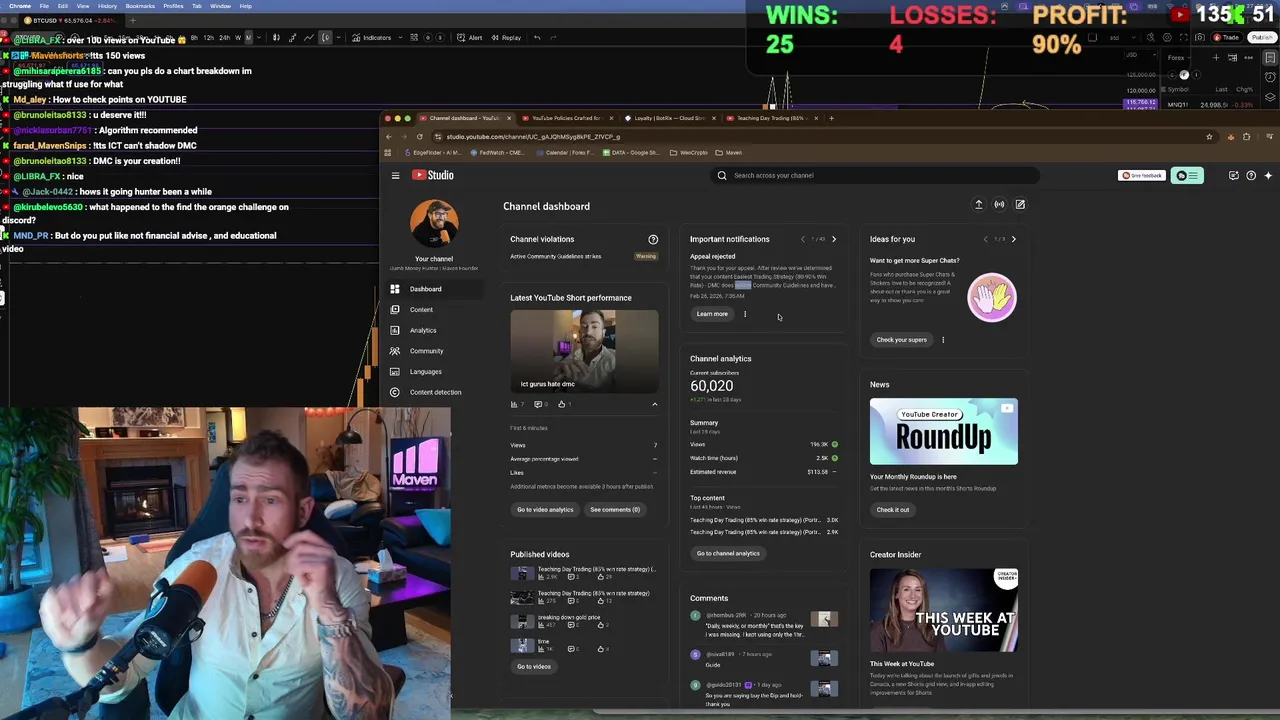
Task: Open the FedWatch CME bookmark
Action: [x=500, y=152]
